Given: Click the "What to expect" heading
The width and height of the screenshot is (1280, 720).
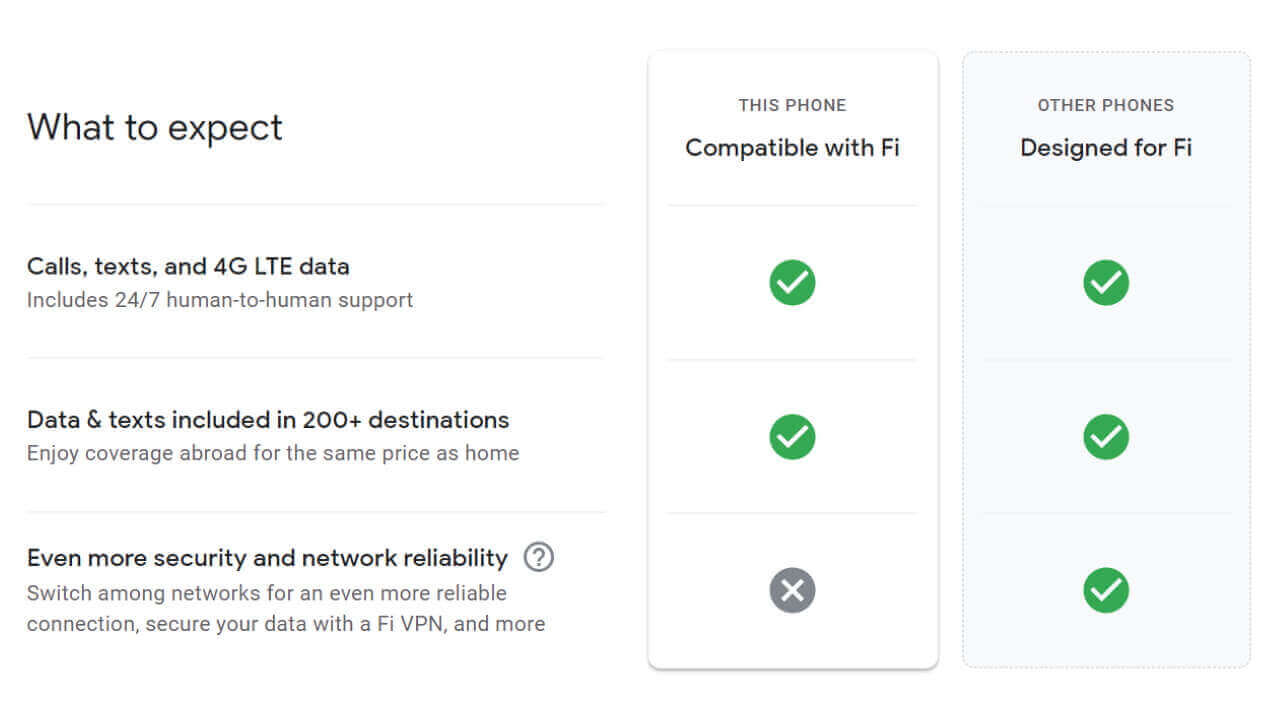Looking at the screenshot, I should pyautogui.click(x=155, y=127).
